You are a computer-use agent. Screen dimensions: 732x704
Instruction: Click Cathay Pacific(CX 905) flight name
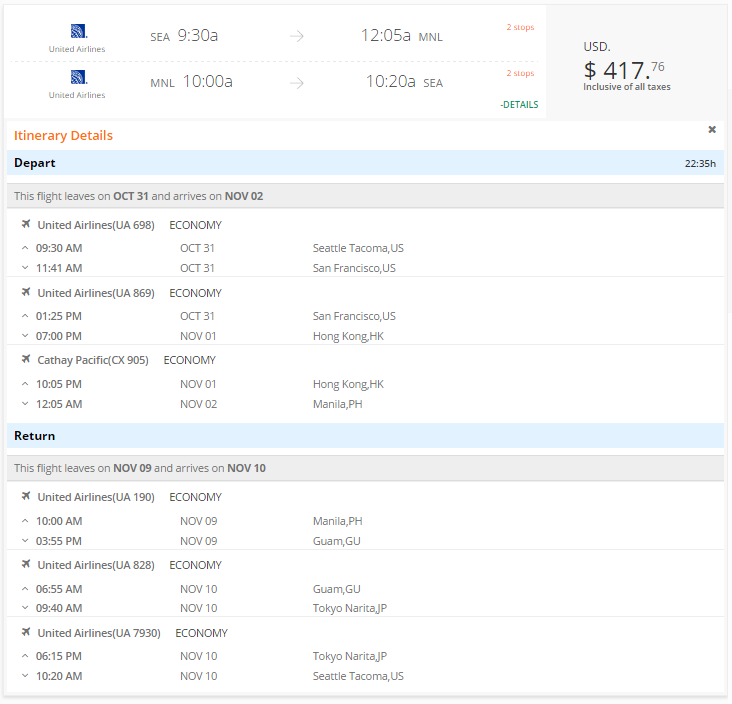[x=93, y=360]
